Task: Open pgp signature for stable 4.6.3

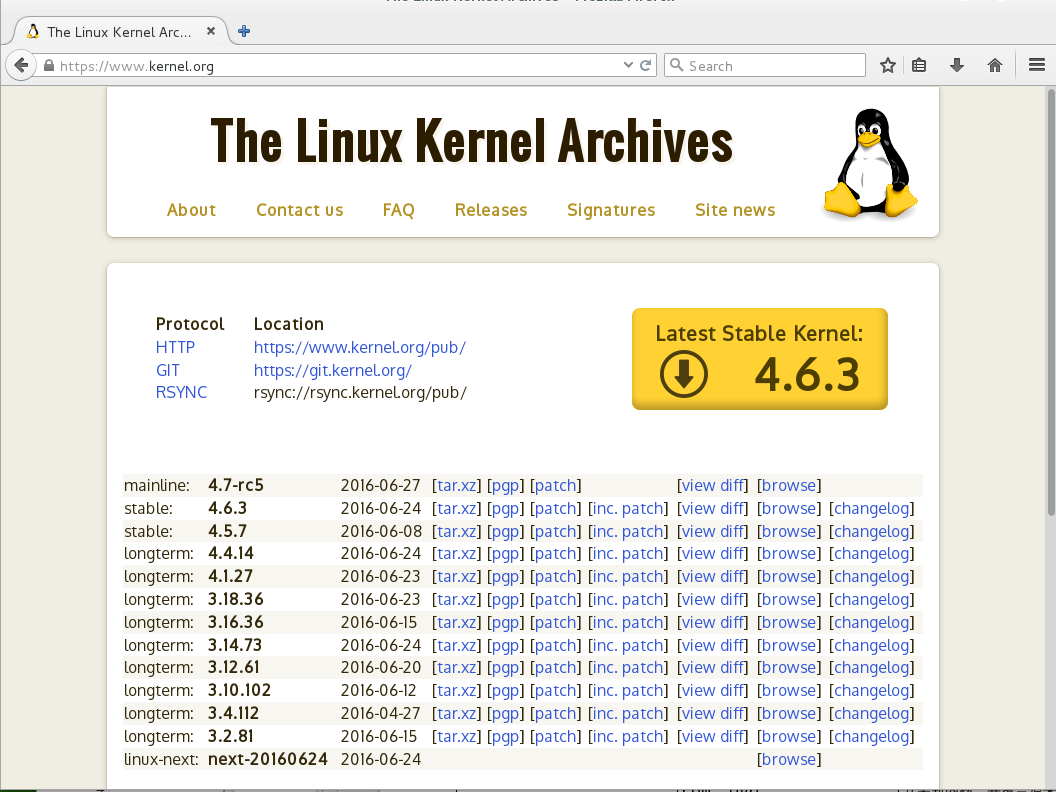Action: point(505,508)
